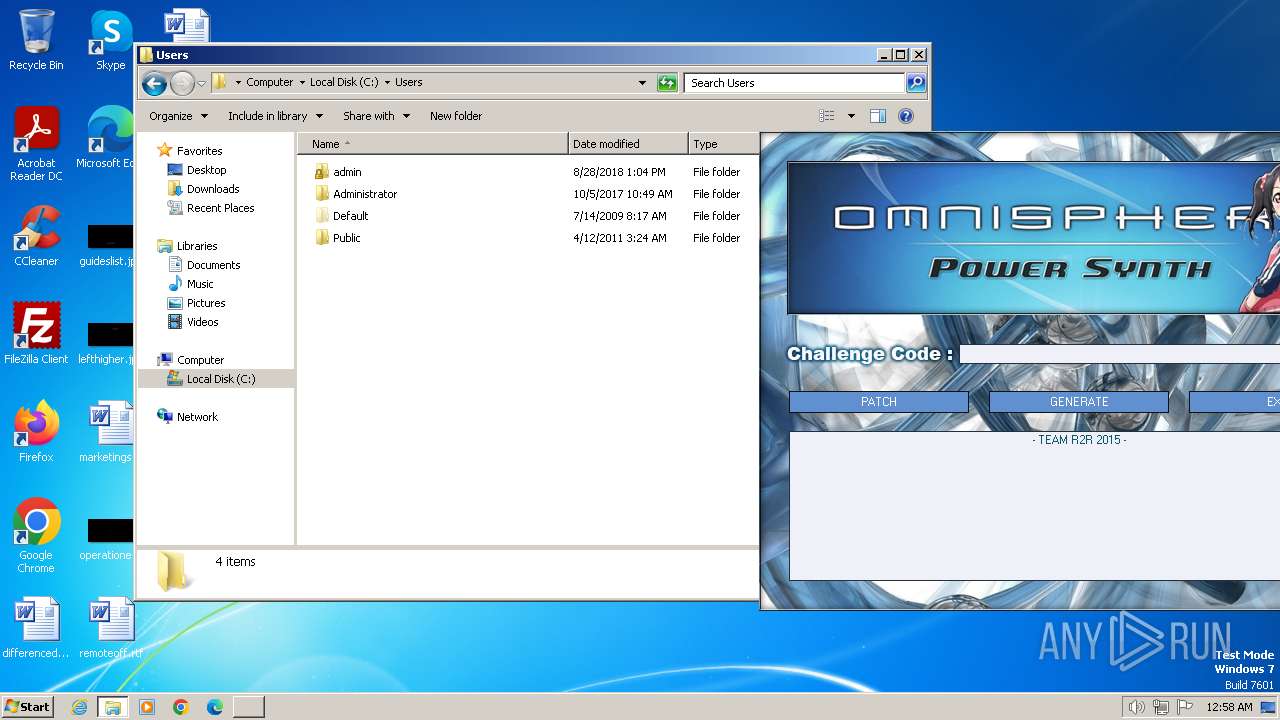
Task: Select the CCleaner desktop shortcut
Action: (36, 236)
